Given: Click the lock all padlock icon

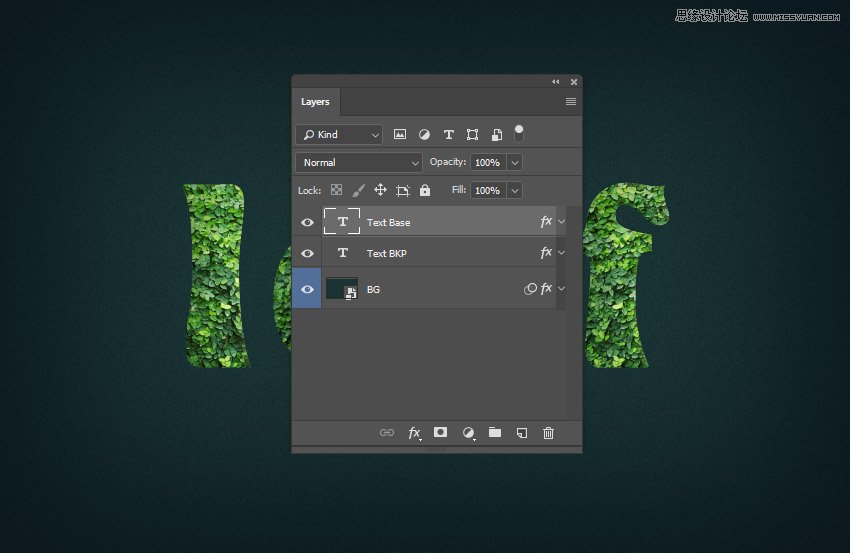Looking at the screenshot, I should point(425,190).
